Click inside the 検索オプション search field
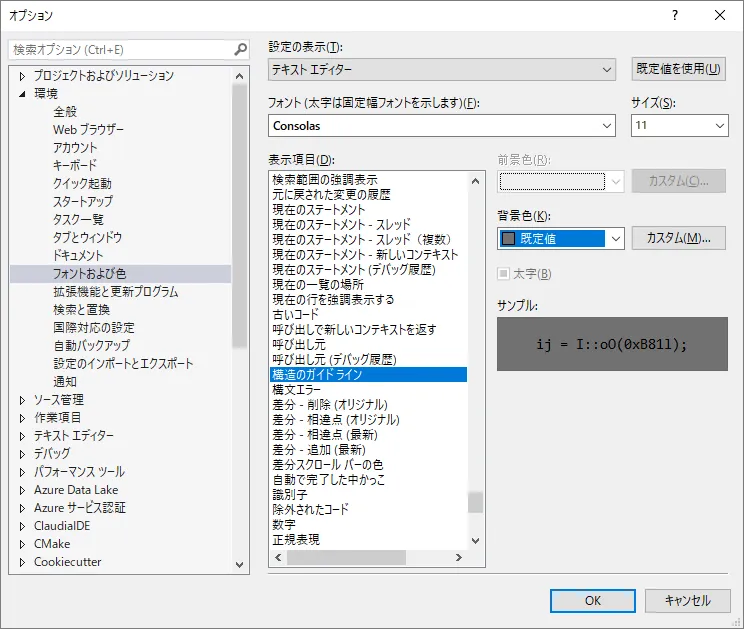This screenshot has width=744, height=629. tap(120, 49)
